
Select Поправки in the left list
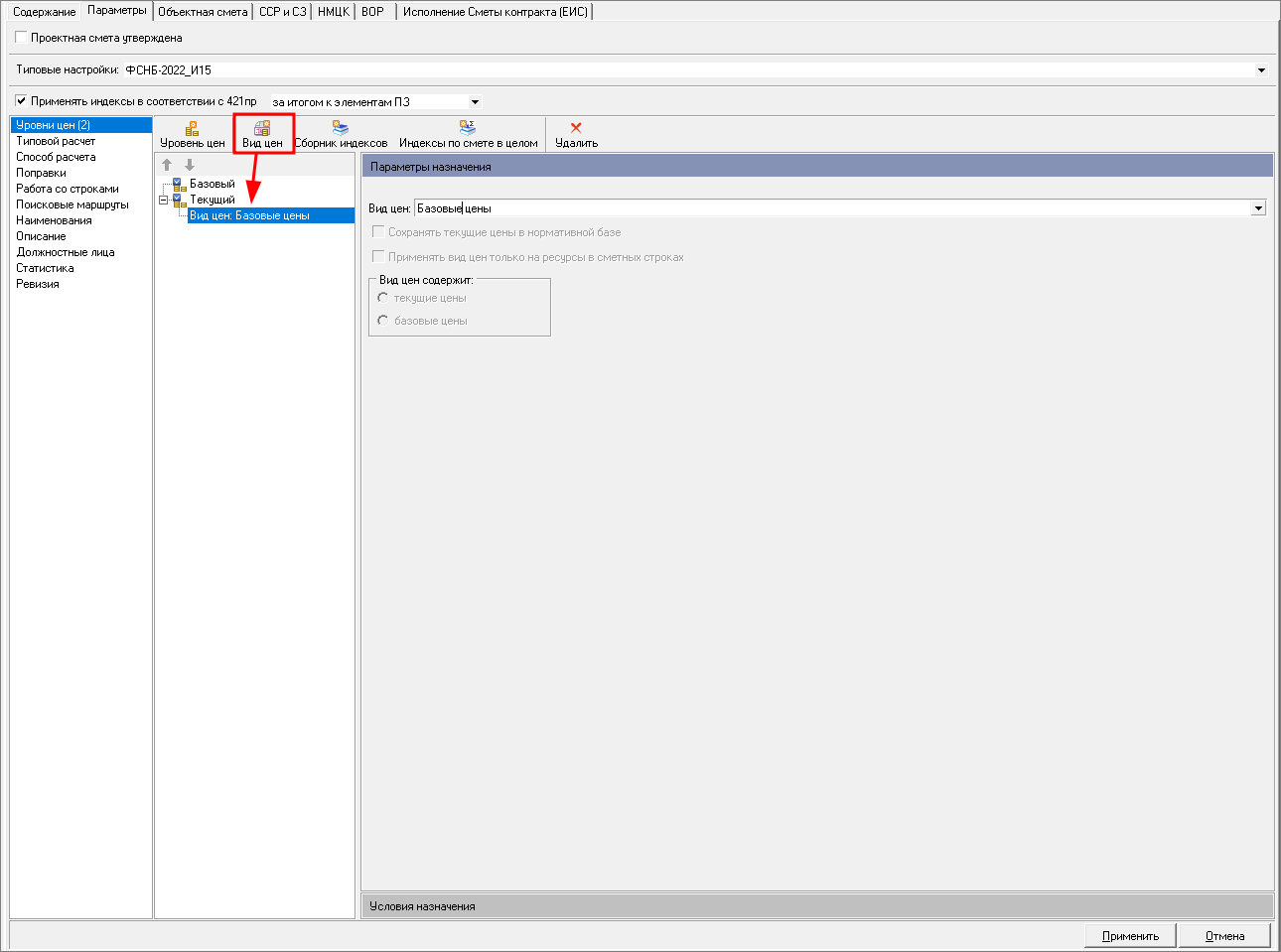click(x=42, y=173)
